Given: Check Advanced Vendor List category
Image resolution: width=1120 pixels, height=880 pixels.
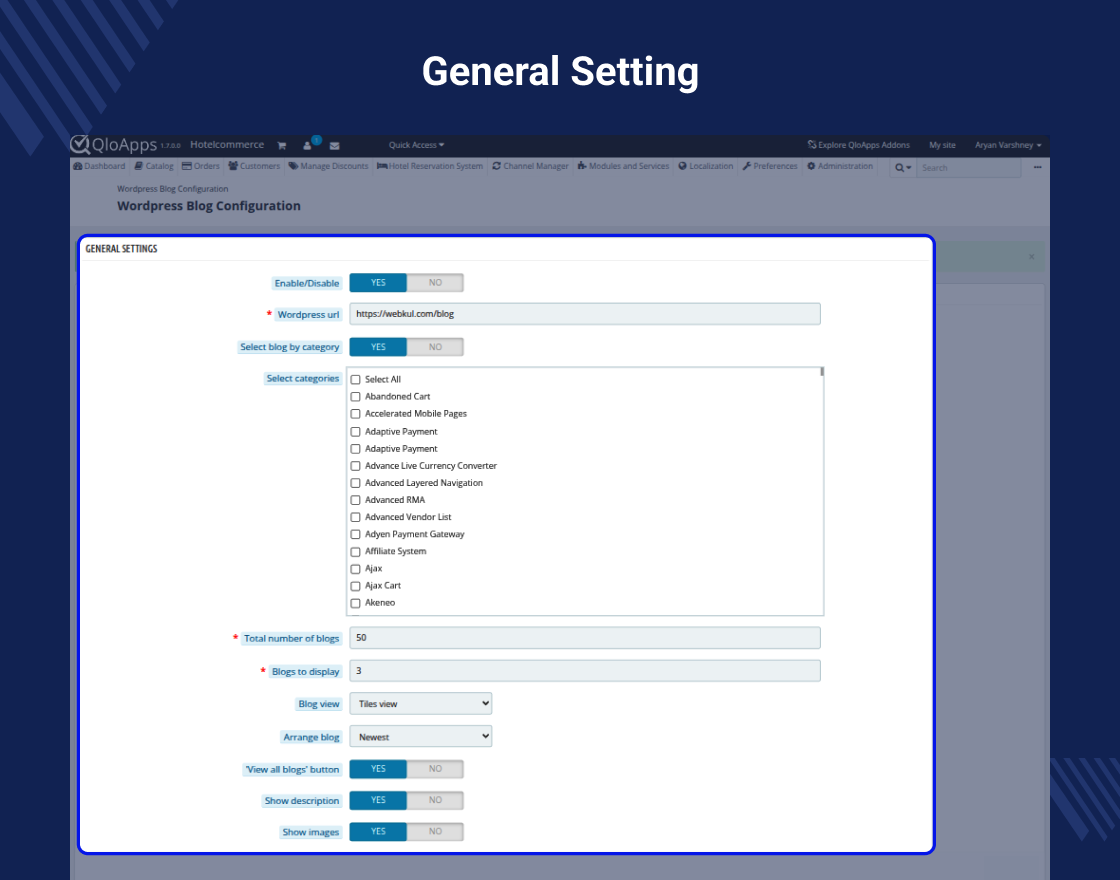Looking at the screenshot, I should click(355, 518).
